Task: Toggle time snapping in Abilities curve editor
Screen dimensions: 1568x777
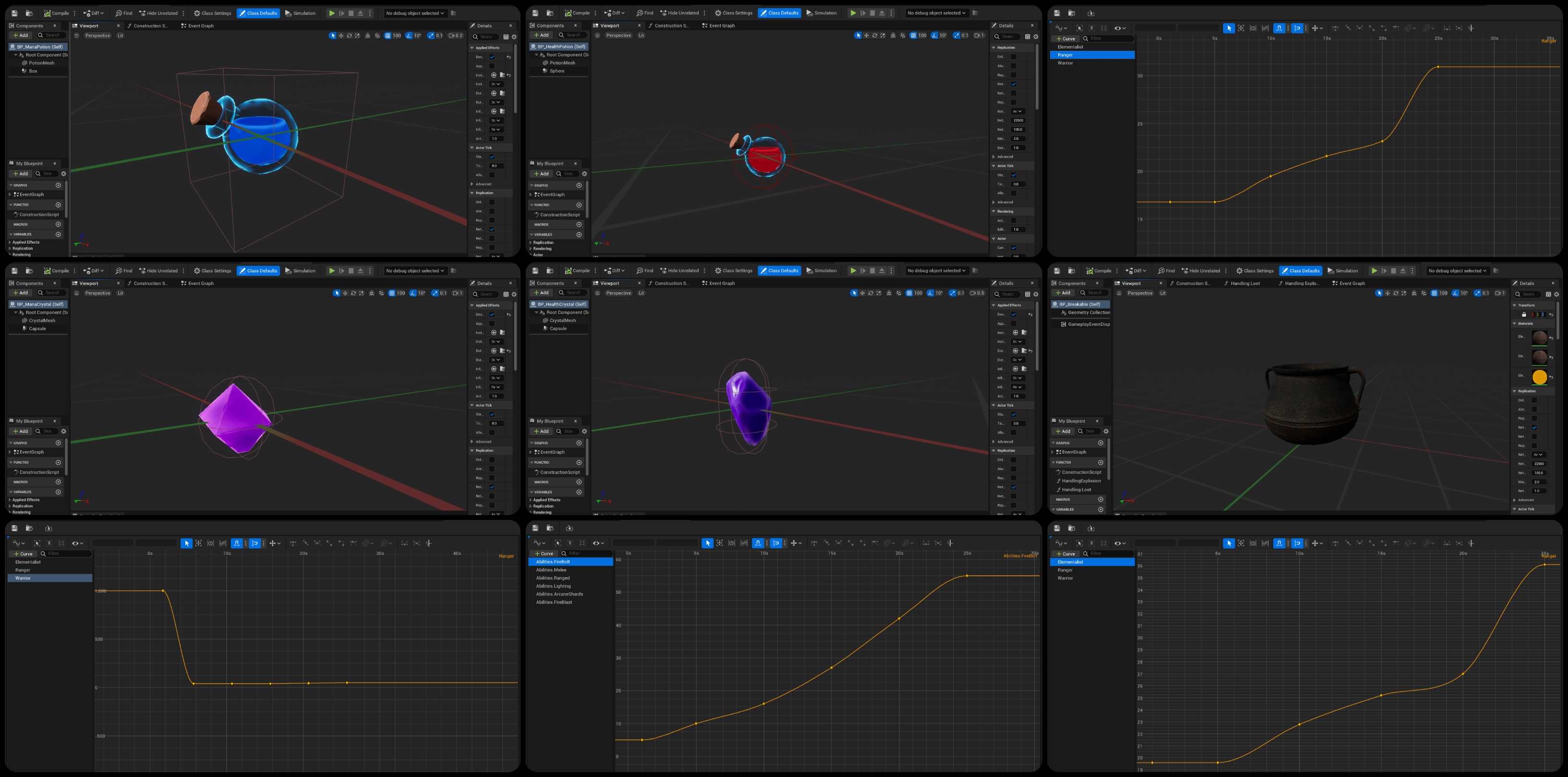Action: [x=758, y=543]
